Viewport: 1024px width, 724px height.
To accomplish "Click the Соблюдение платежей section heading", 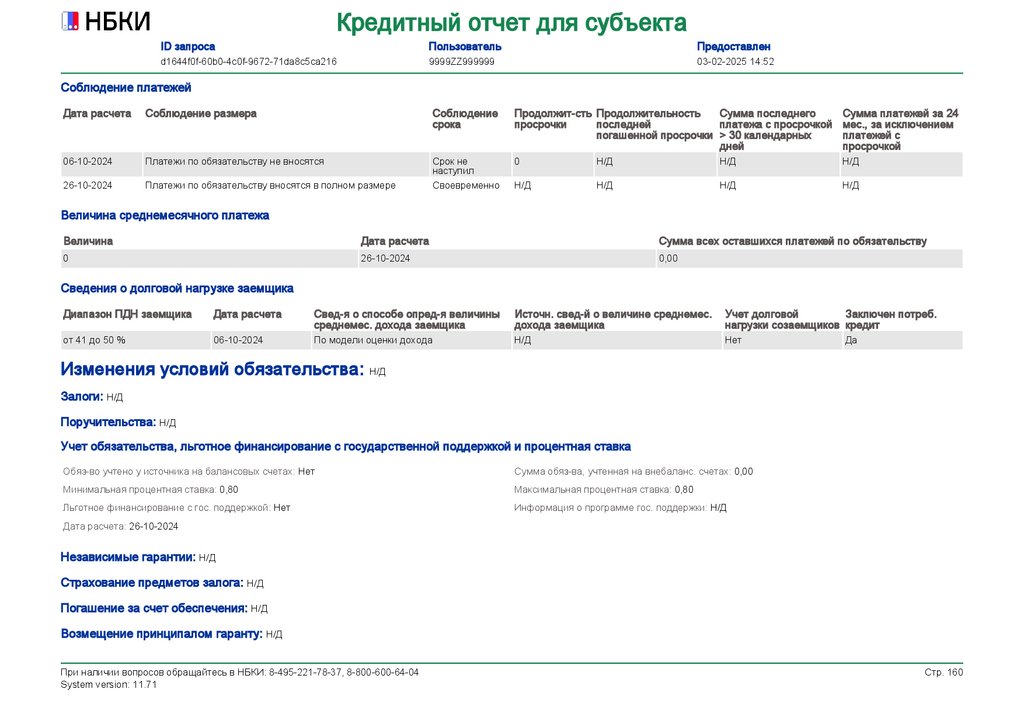I will (x=126, y=87).
